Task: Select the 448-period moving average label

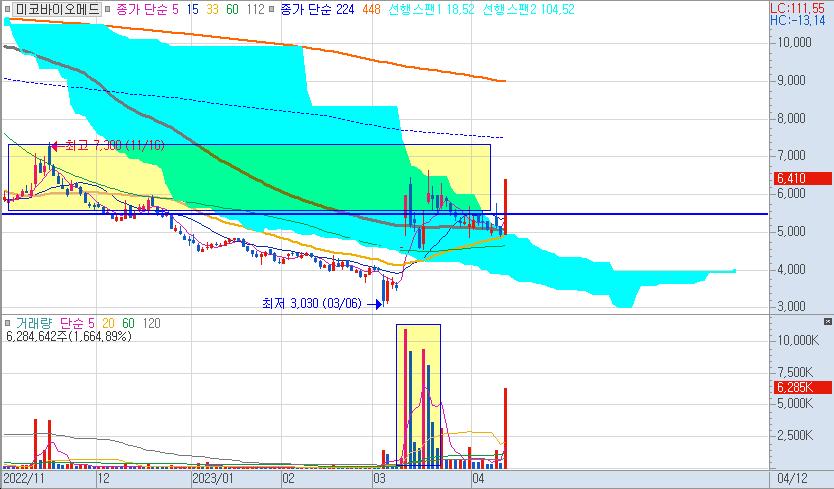Action: [x=371, y=9]
